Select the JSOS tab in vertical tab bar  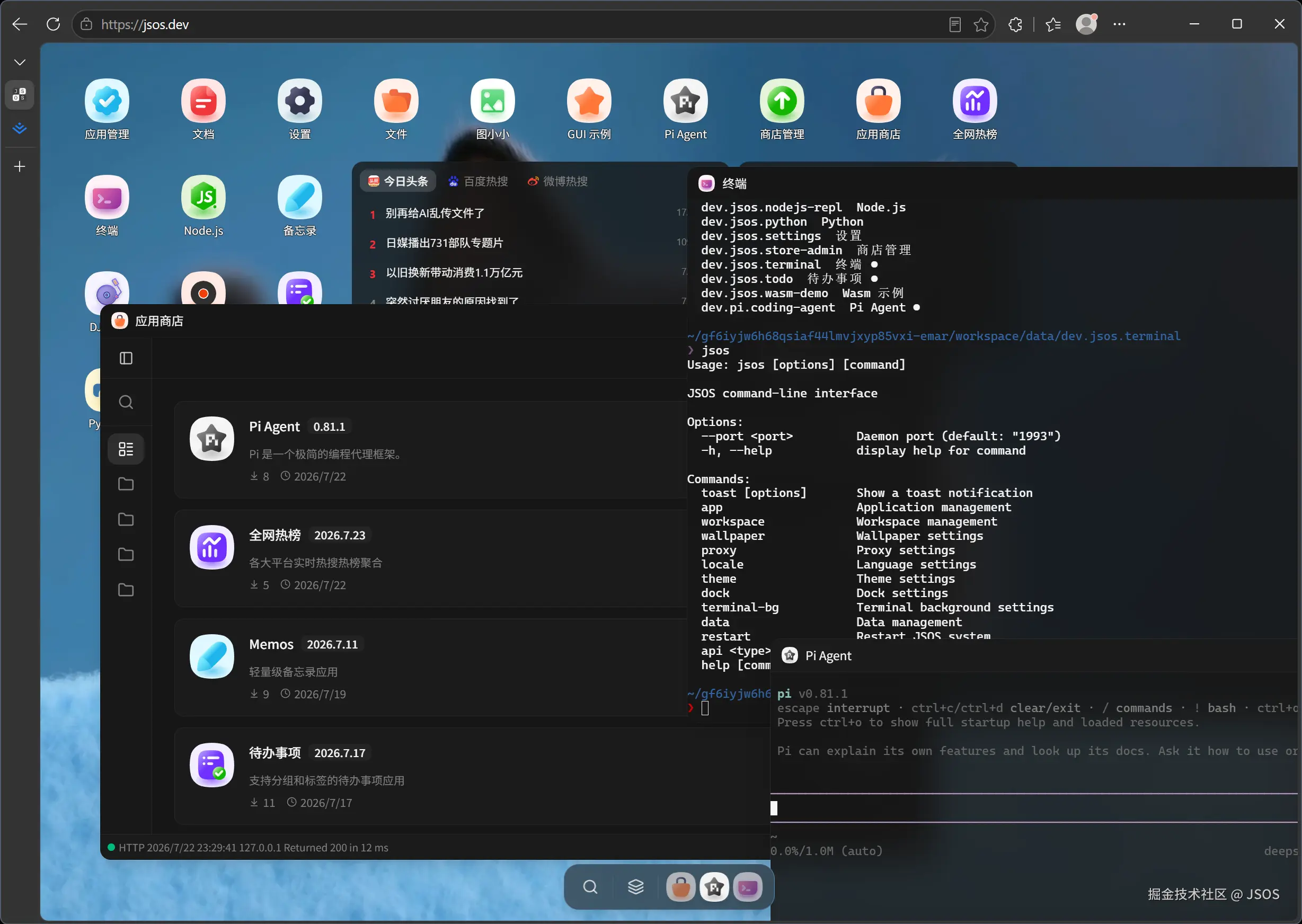20,94
